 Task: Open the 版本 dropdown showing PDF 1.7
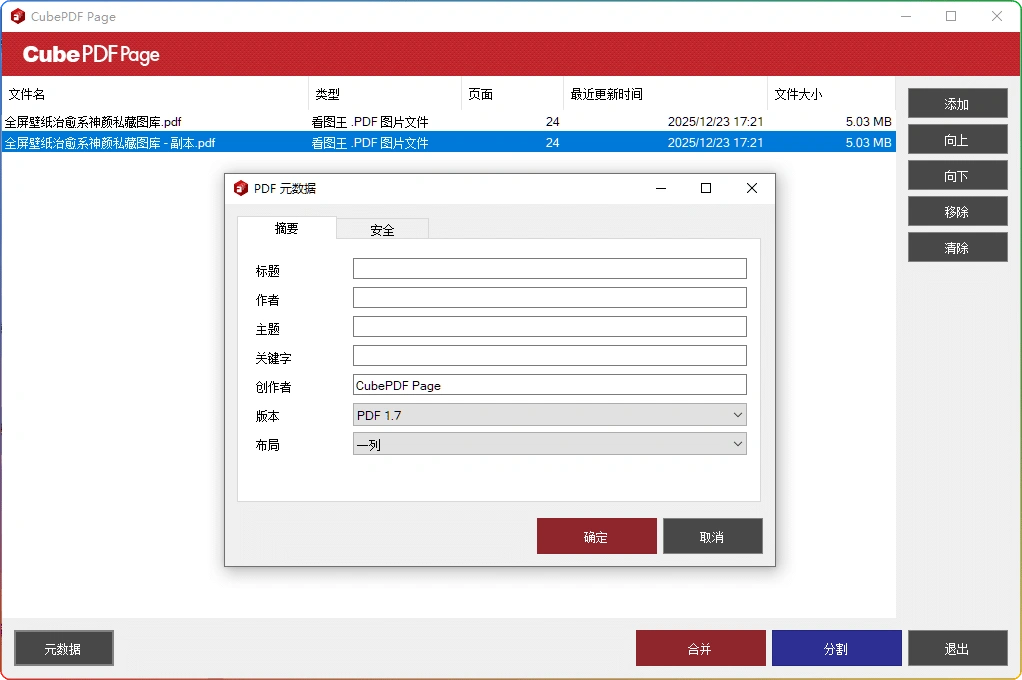click(x=549, y=414)
